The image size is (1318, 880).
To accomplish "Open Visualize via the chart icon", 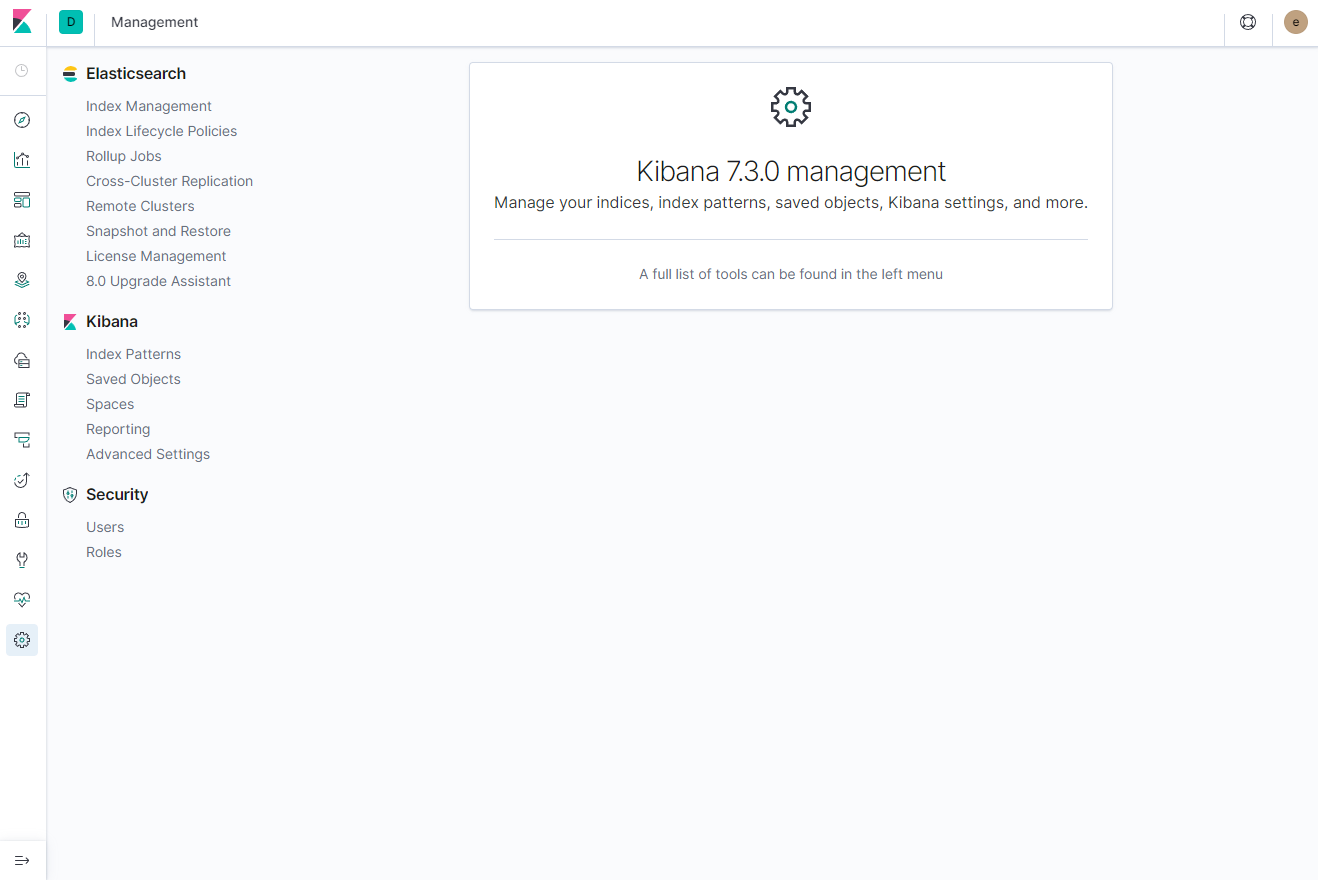I will pyautogui.click(x=22, y=160).
